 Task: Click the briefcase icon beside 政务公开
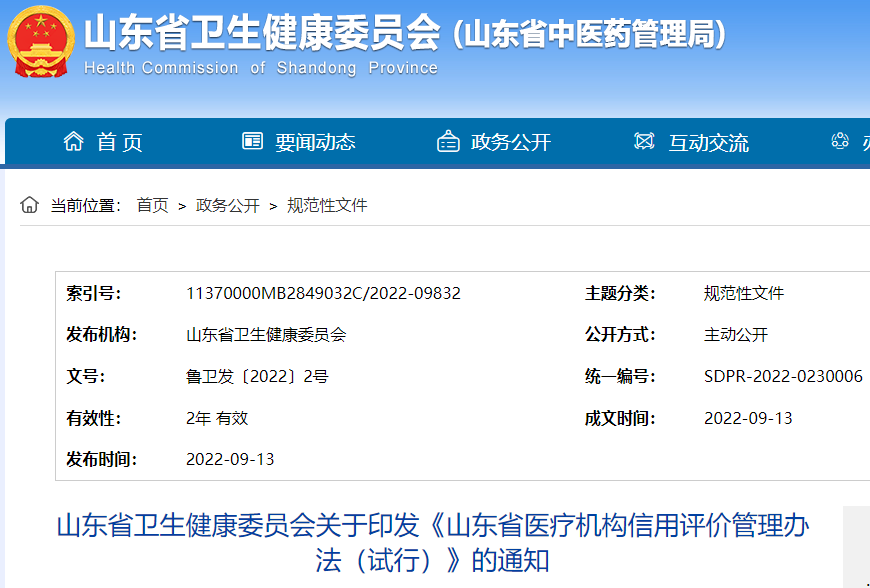click(448, 142)
